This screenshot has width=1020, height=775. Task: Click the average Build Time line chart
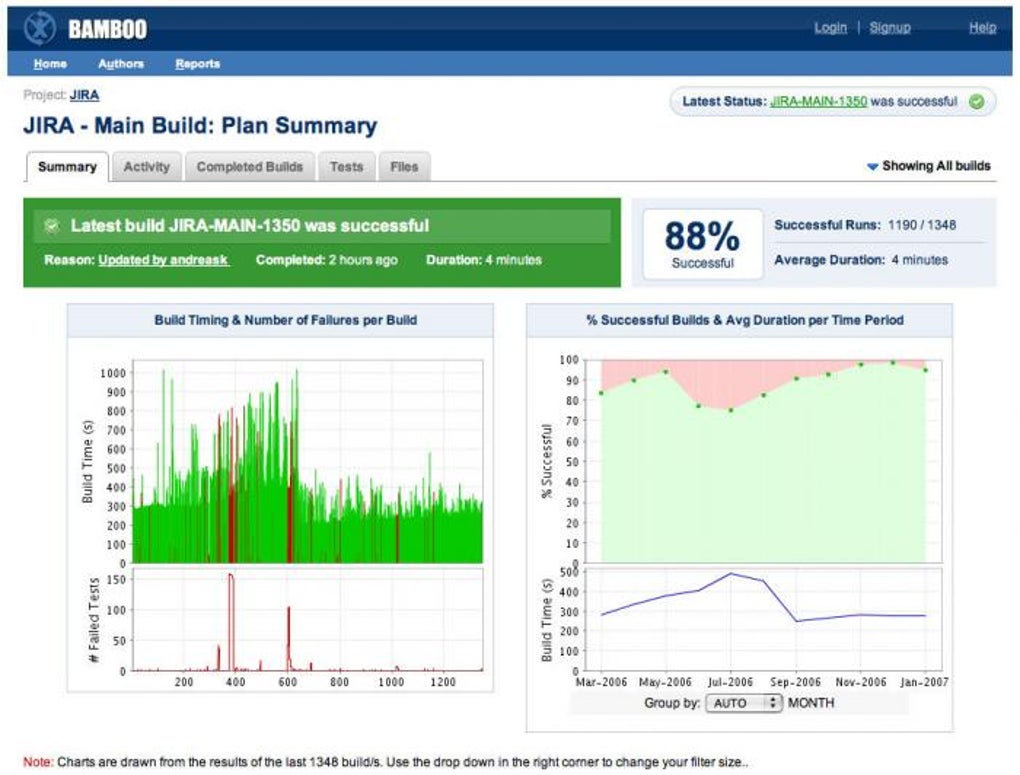point(763,619)
